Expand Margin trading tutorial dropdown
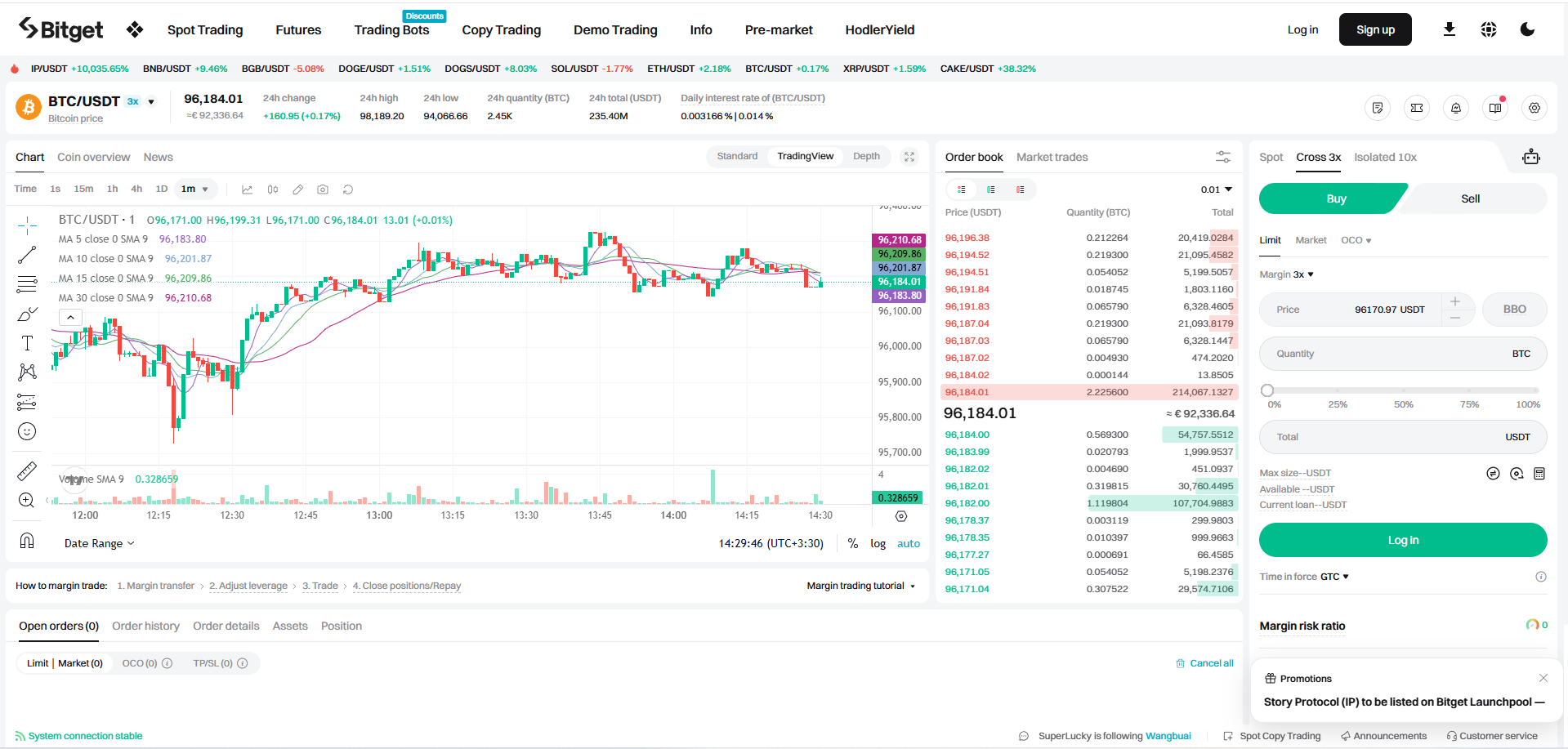 pos(860,586)
